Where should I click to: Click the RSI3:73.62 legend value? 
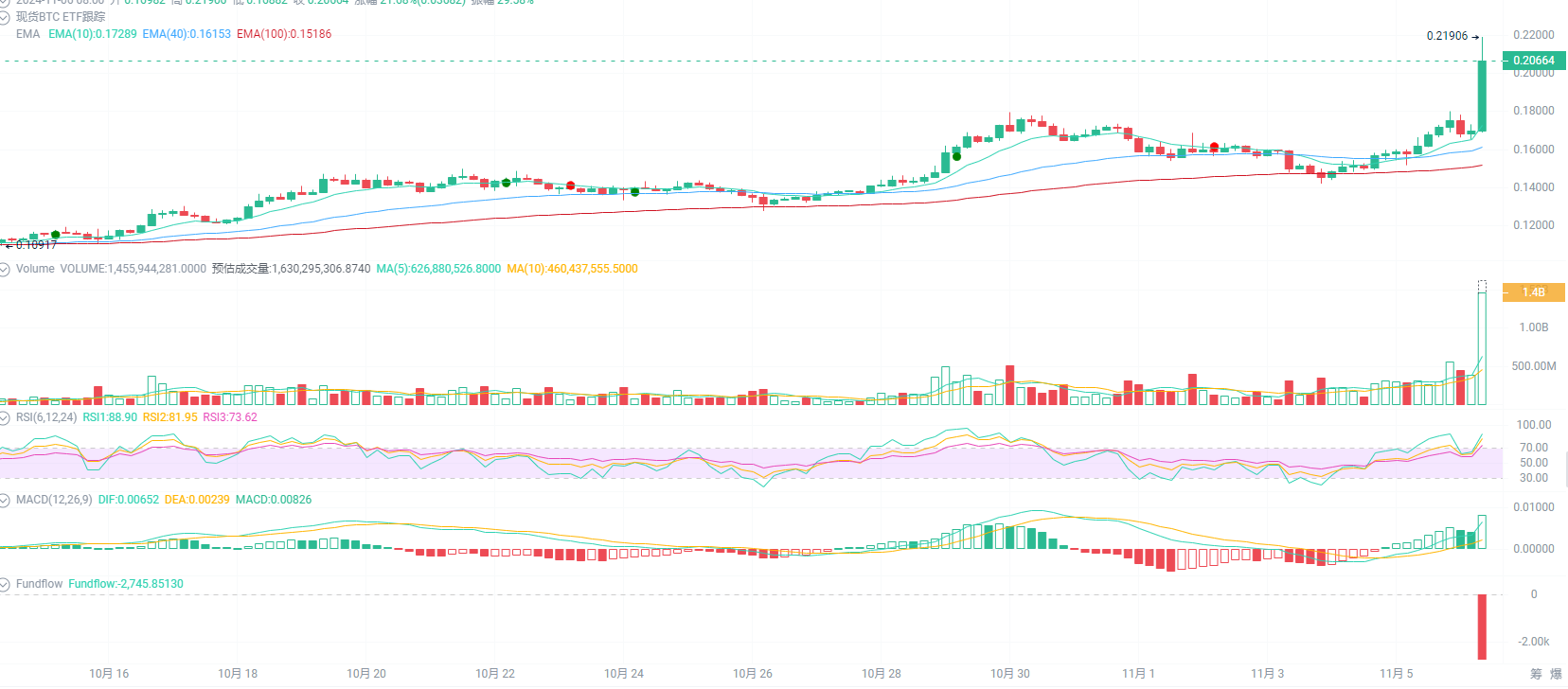[230, 417]
